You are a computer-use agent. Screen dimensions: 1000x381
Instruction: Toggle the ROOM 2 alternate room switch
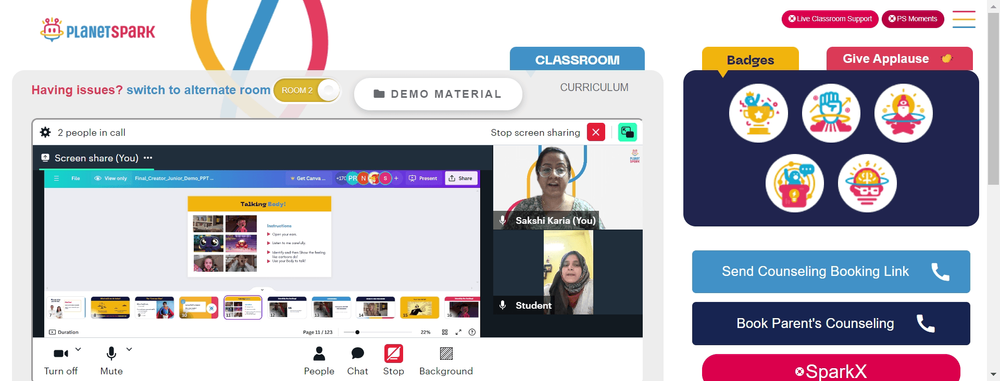point(307,91)
